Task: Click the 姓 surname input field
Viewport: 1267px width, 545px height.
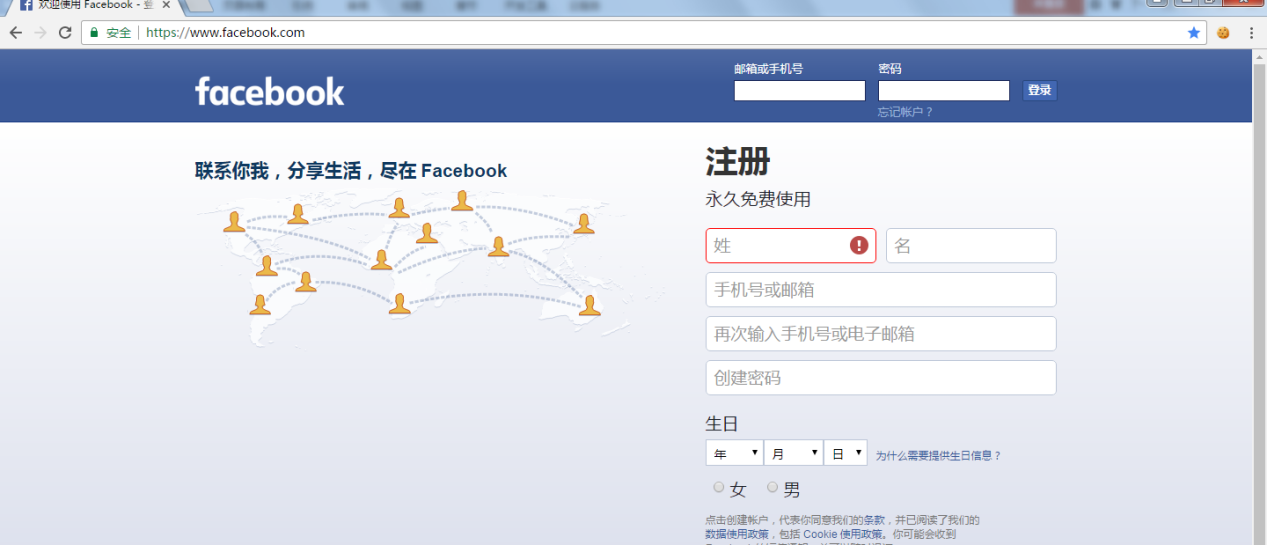Action: tap(791, 245)
